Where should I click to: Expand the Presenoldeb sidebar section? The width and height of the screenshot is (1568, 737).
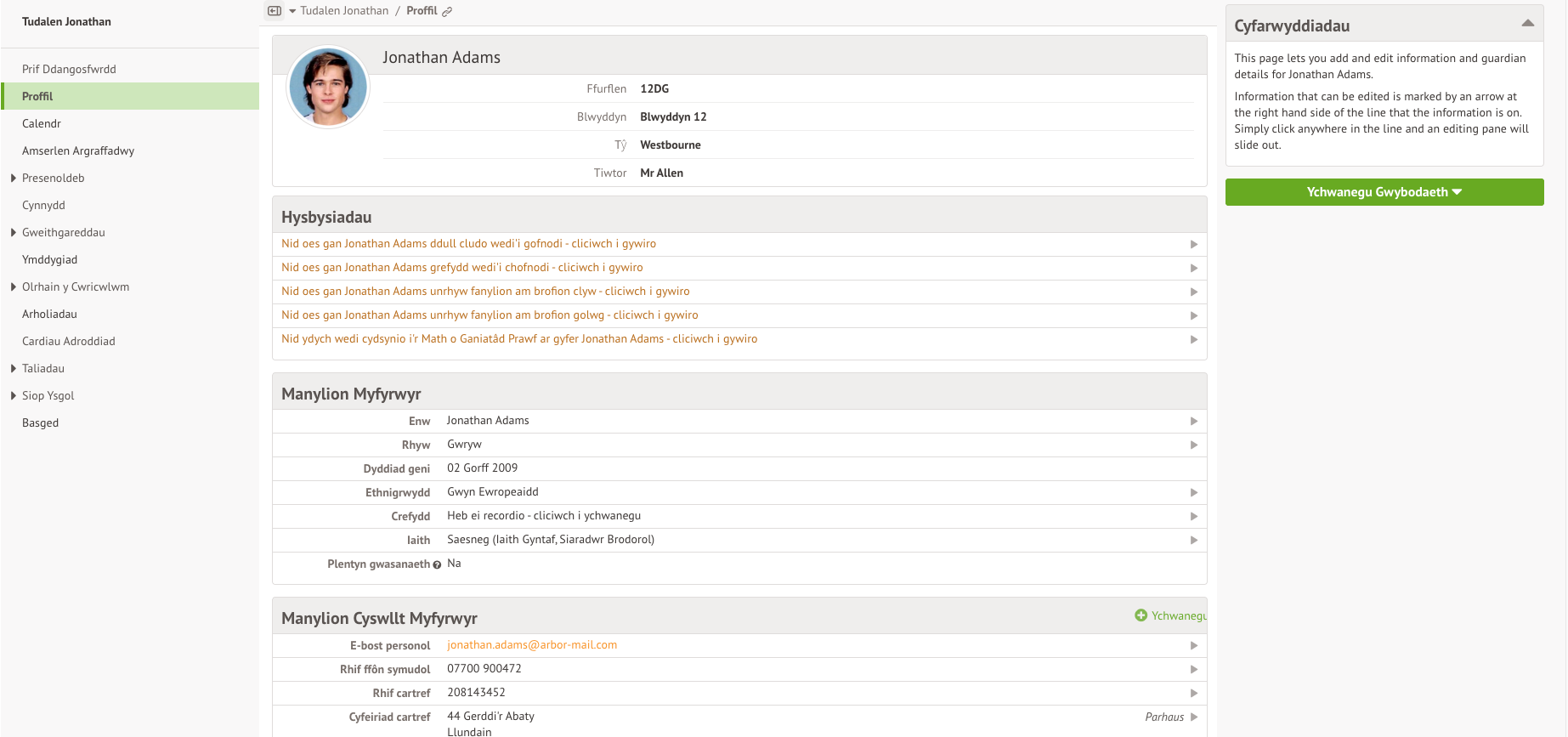coord(14,179)
